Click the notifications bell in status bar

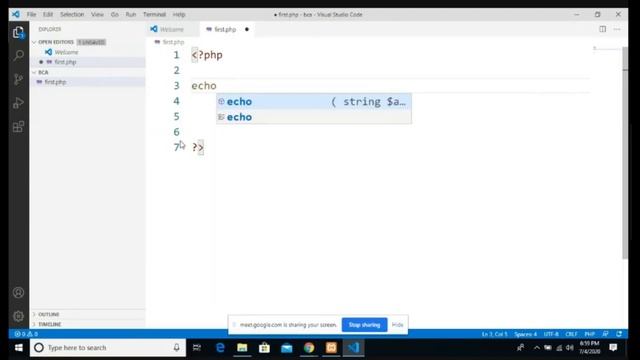pos(619,334)
